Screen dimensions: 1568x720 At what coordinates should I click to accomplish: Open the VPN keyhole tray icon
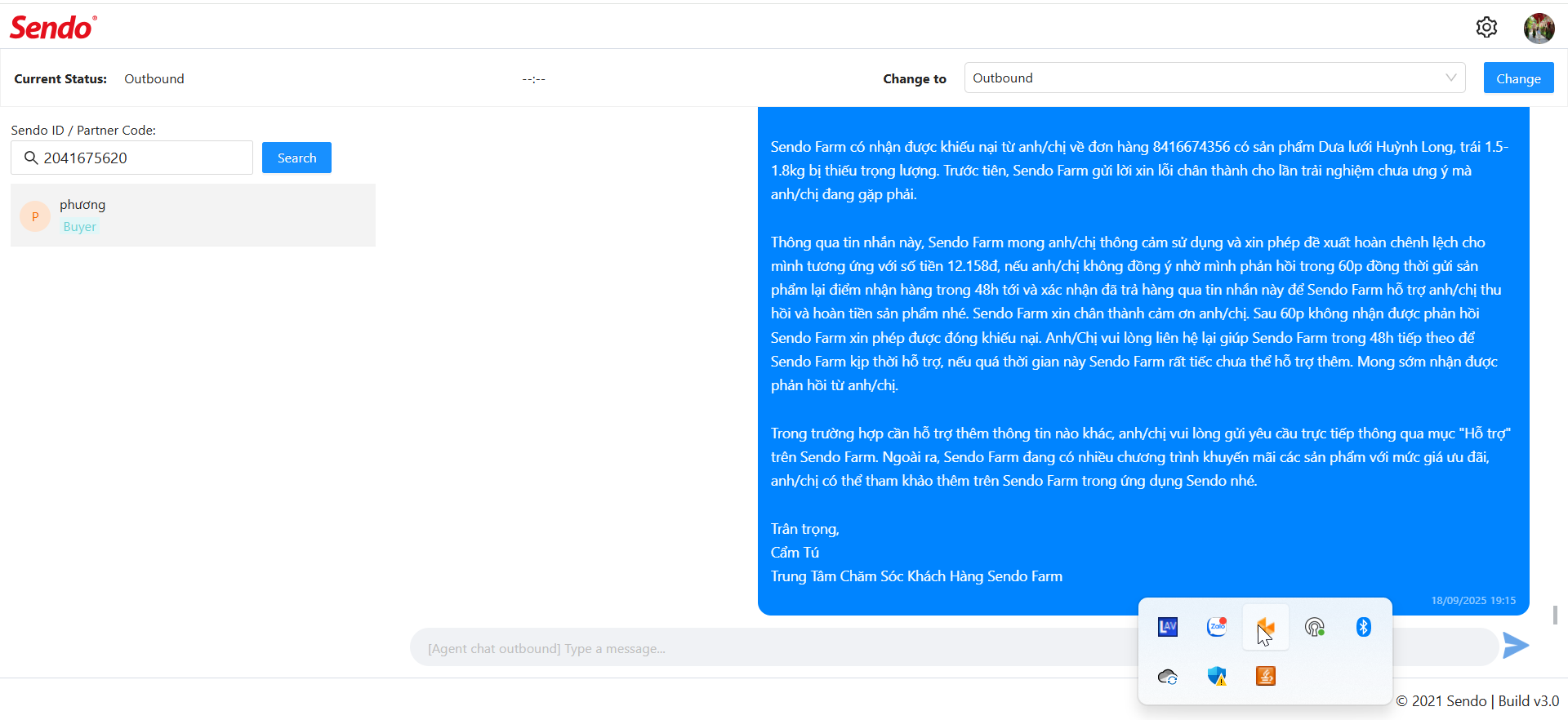[x=1315, y=627]
